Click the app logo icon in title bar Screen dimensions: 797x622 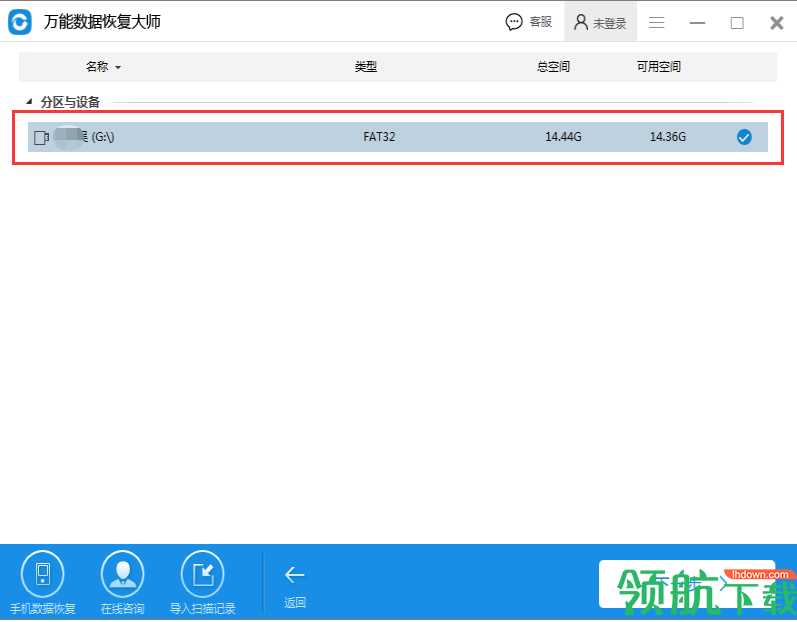(x=20, y=22)
